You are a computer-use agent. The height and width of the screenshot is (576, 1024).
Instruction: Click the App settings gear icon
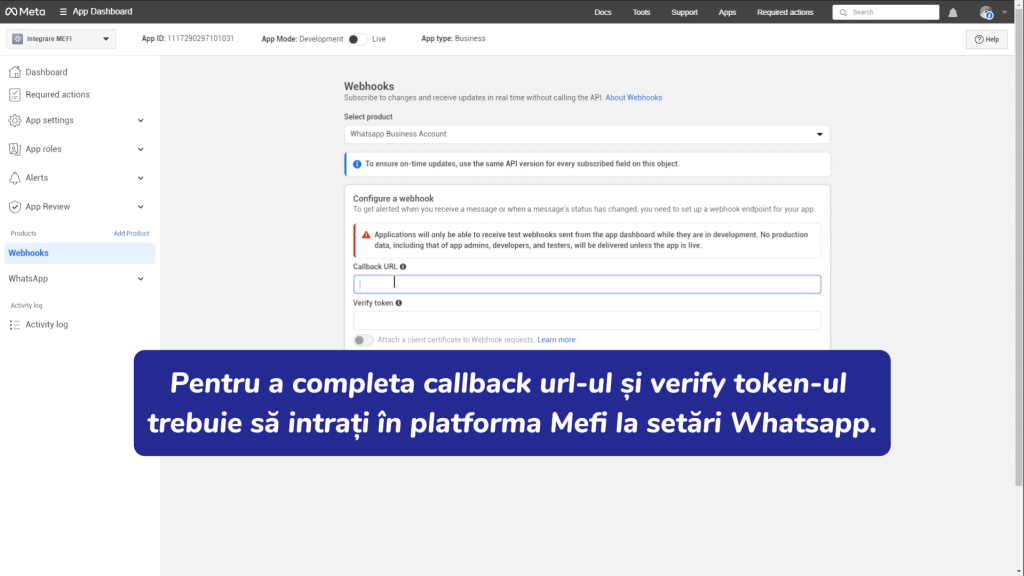tap(14, 120)
